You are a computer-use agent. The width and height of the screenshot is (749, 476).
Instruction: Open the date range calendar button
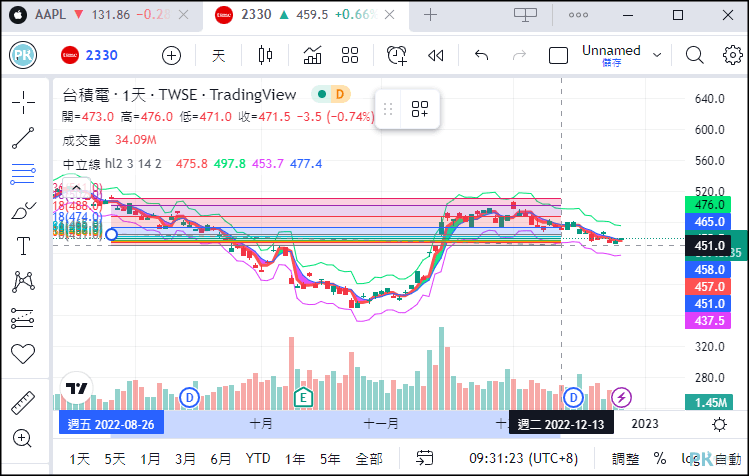pyautogui.click(x=424, y=458)
